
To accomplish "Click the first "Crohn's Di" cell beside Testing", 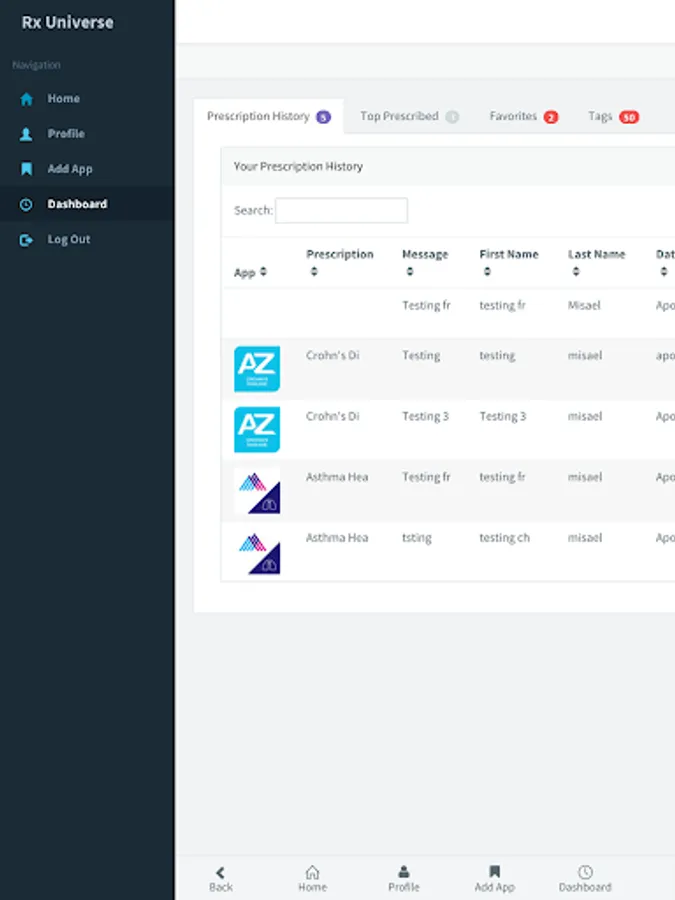I will pos(332,355).
